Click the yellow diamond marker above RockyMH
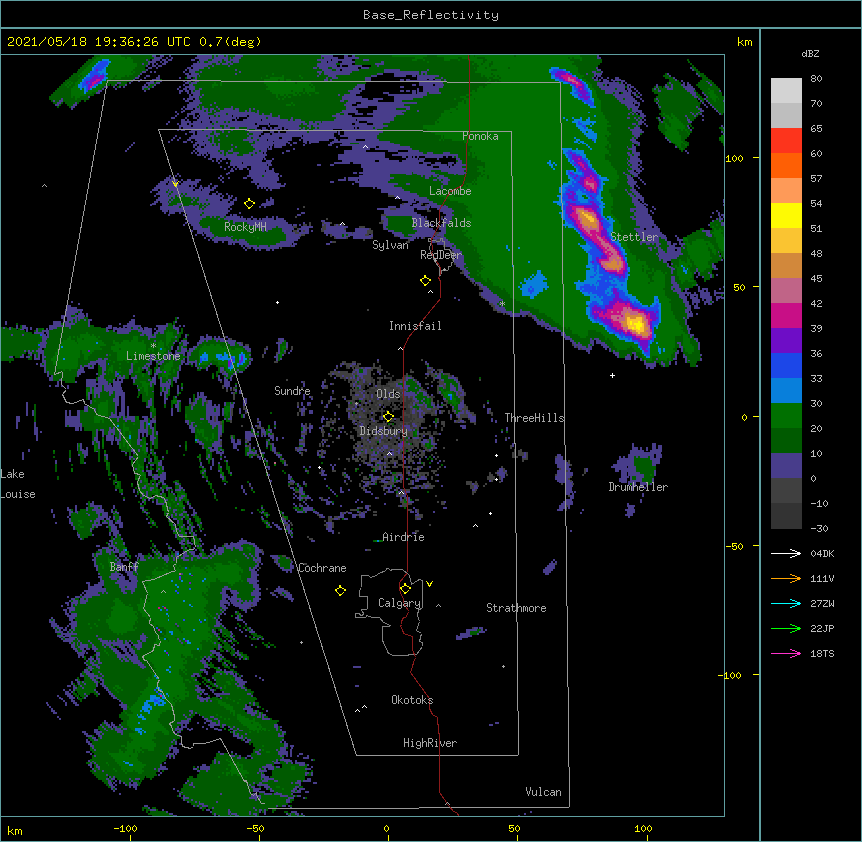 tap(250, 204)
